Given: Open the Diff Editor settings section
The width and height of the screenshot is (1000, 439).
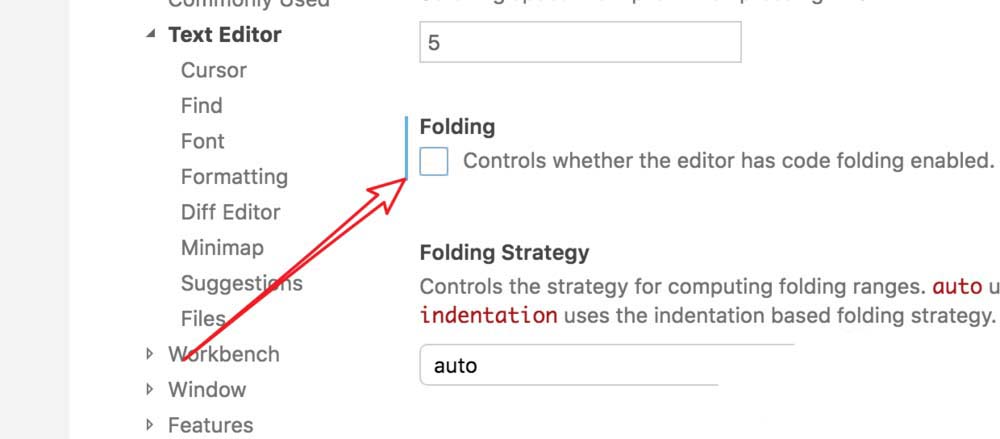Looking at the screenshot, I should tap(230, 212).
